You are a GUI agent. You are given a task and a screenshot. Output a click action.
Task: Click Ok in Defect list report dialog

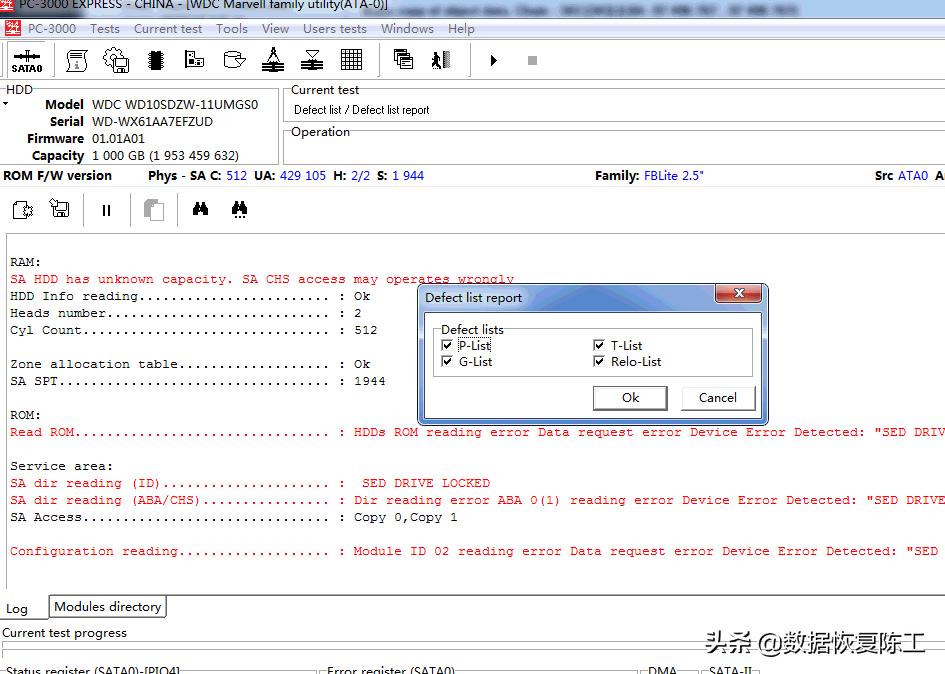tap(630, 398)
